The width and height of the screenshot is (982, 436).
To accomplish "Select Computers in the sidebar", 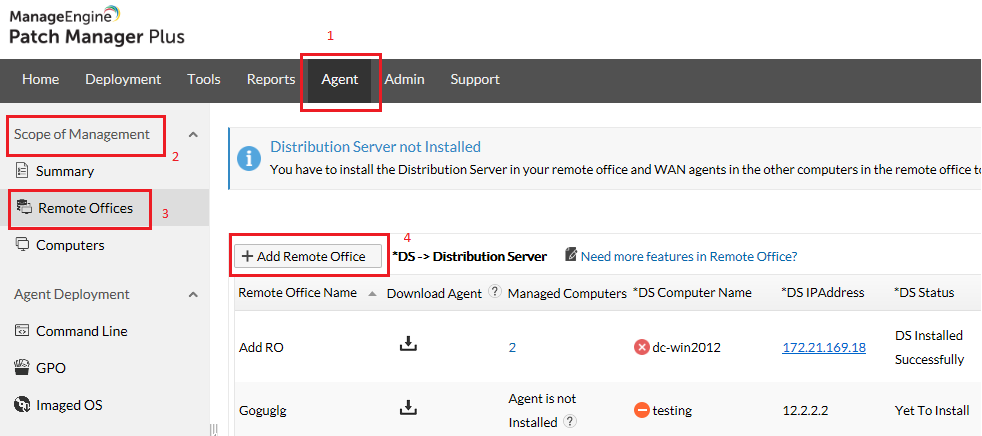I will coord(70,245).
